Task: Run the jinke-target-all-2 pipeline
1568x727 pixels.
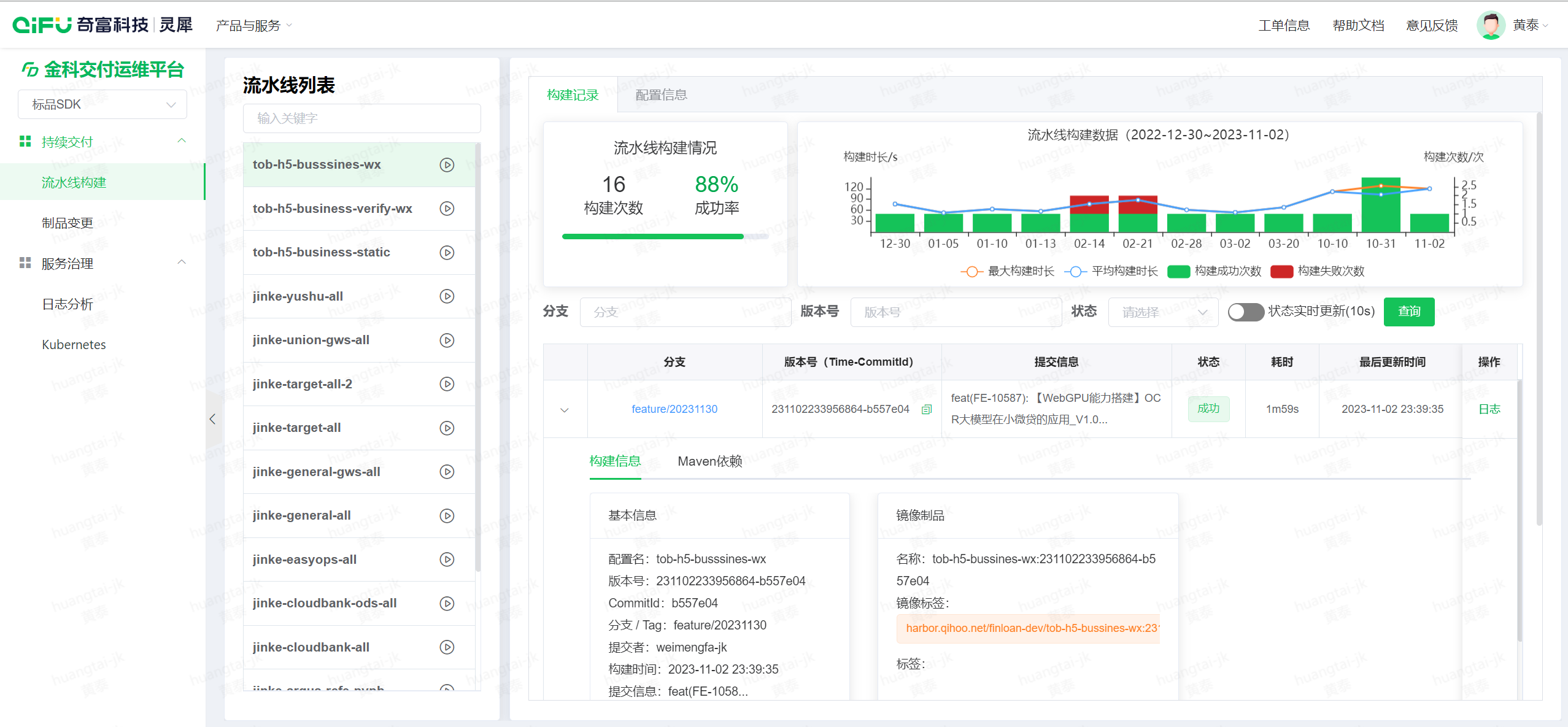Action: point(446,383)
